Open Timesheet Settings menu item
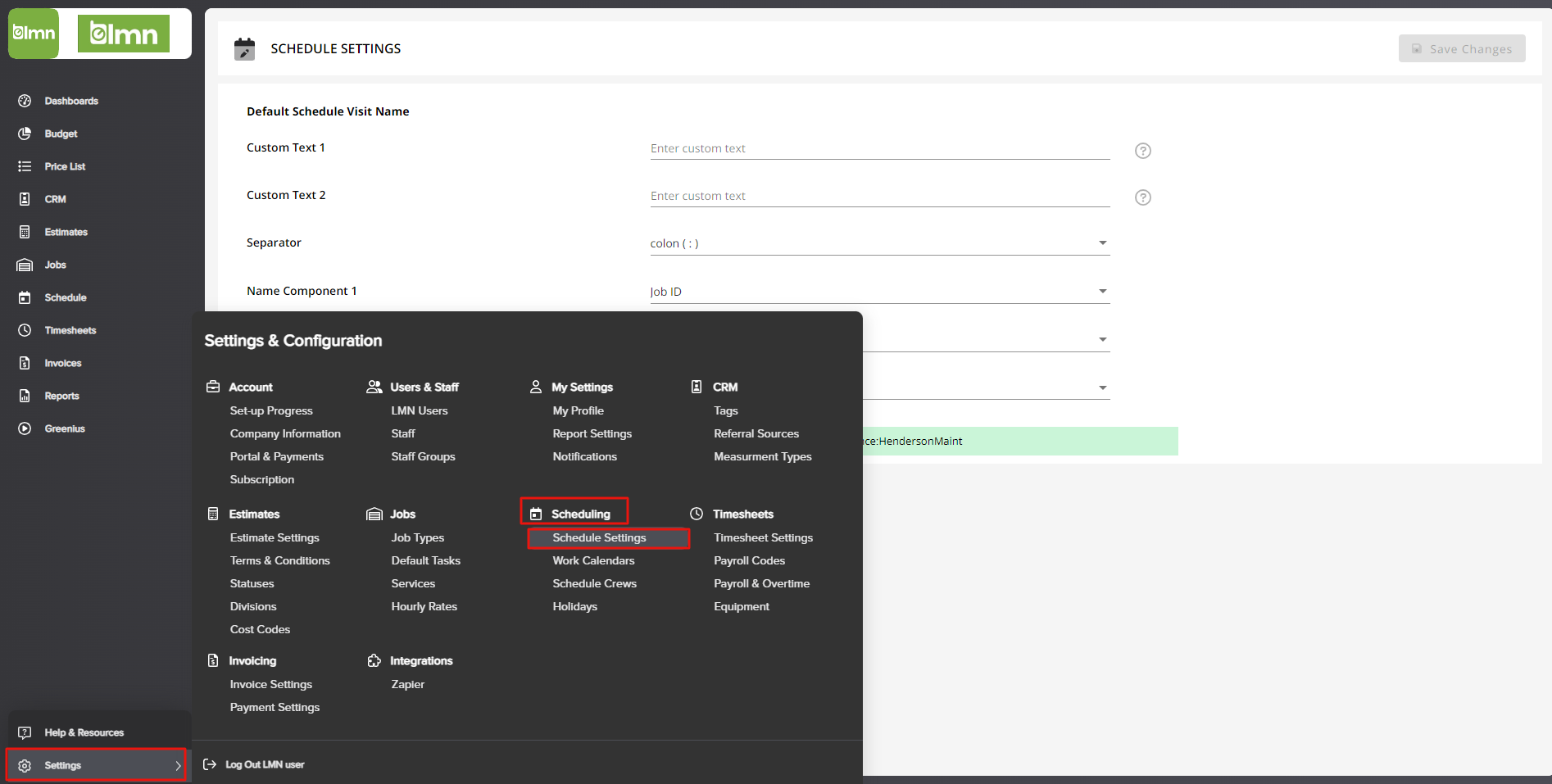This screenshot has height=784, width=1552. pyautogui.click(x=763, y=537)
